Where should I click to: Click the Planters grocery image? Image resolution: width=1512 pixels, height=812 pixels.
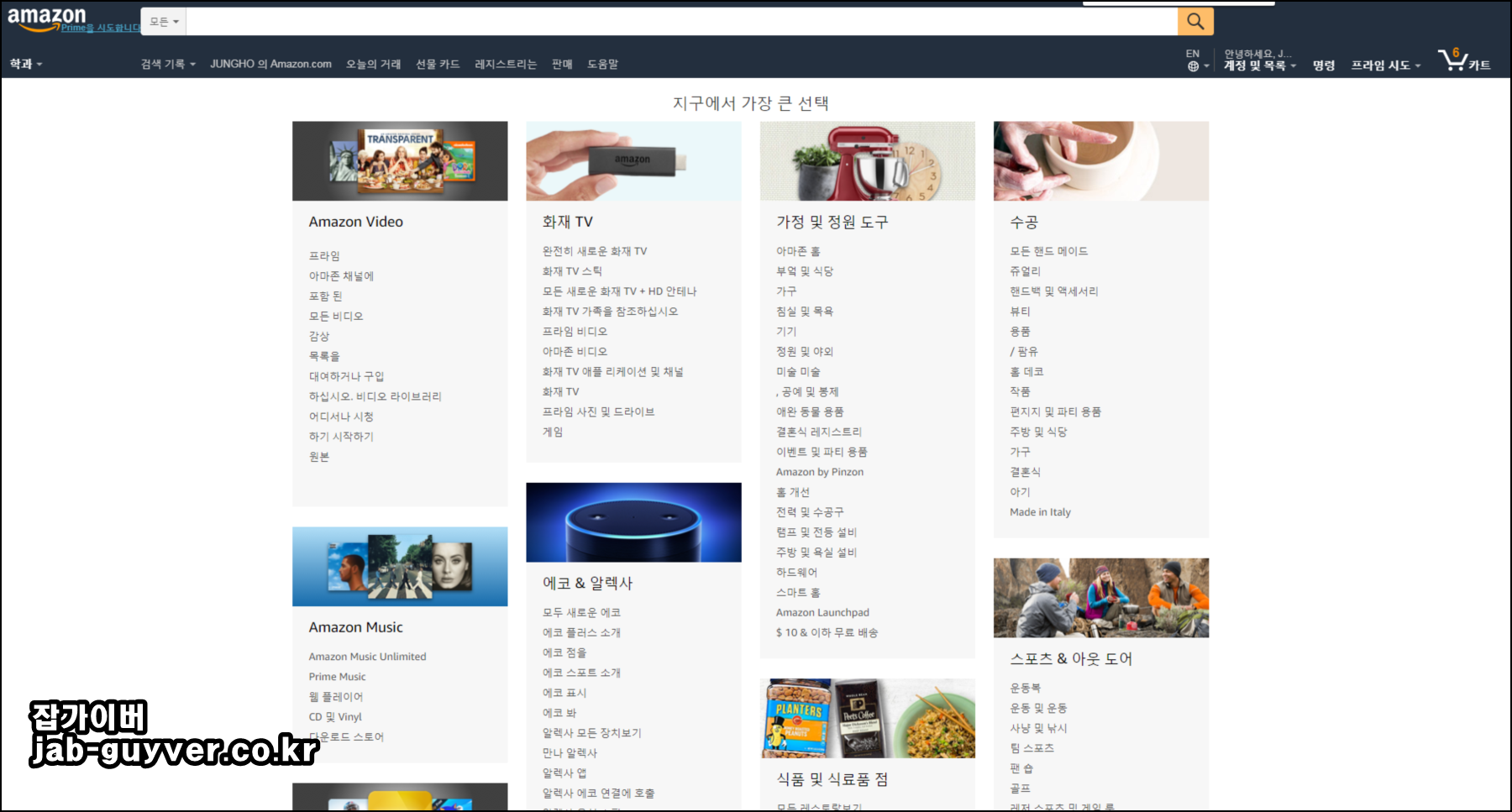tap(868, 718)
